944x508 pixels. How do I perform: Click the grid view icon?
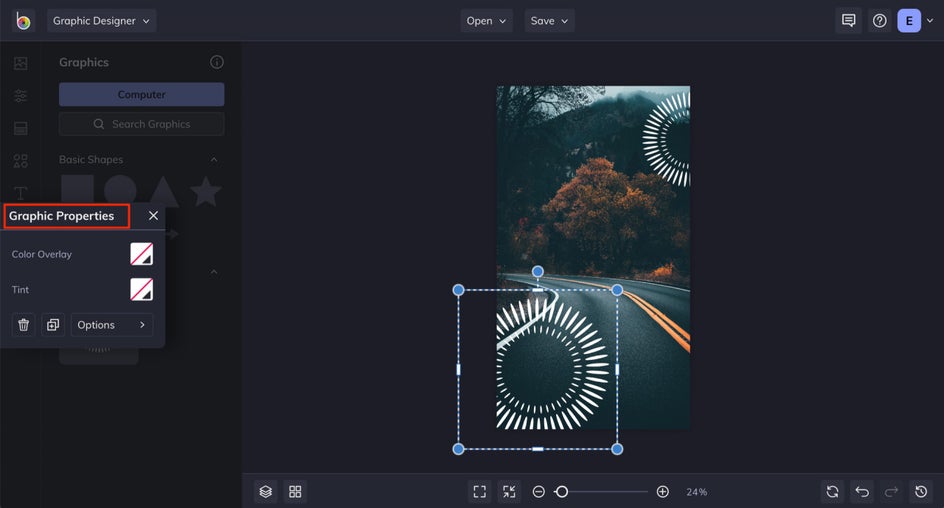(295, 492)
